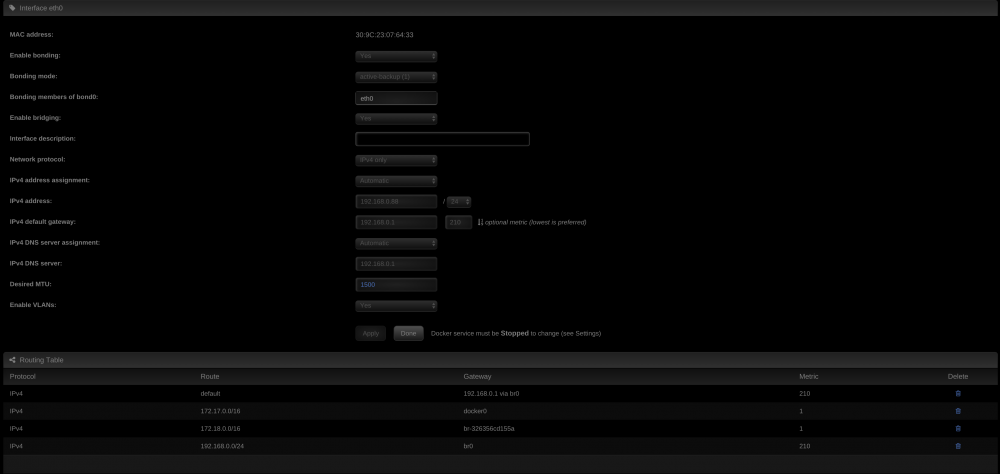Click the Routing Table share icon
This screenshot has height=474, width=1000.
point(12,360)
